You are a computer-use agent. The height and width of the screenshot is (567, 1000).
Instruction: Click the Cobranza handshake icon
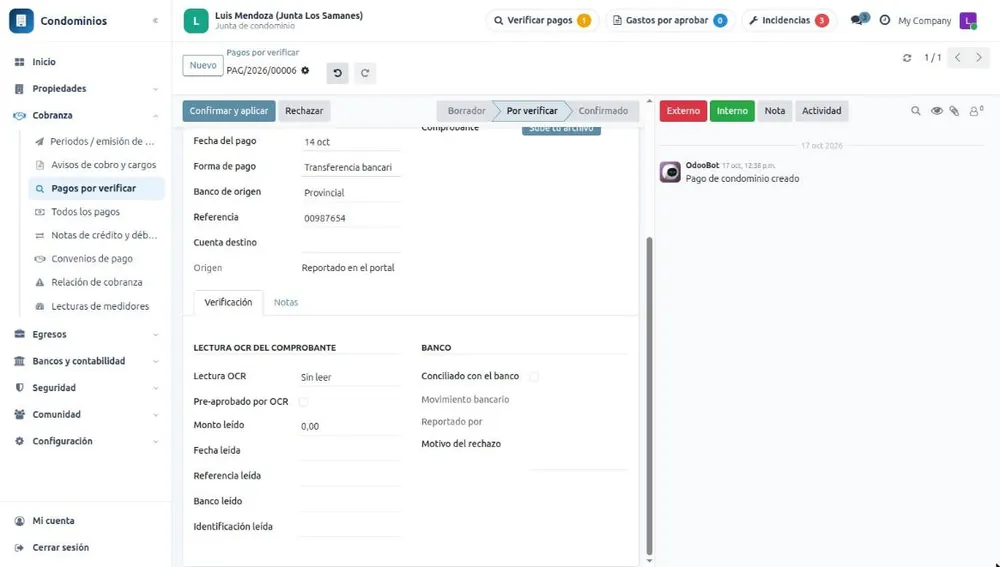20,115
